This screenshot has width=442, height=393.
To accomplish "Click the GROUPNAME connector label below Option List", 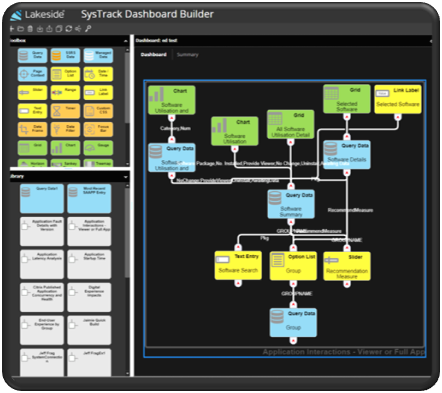I will [x=296, y=294].
